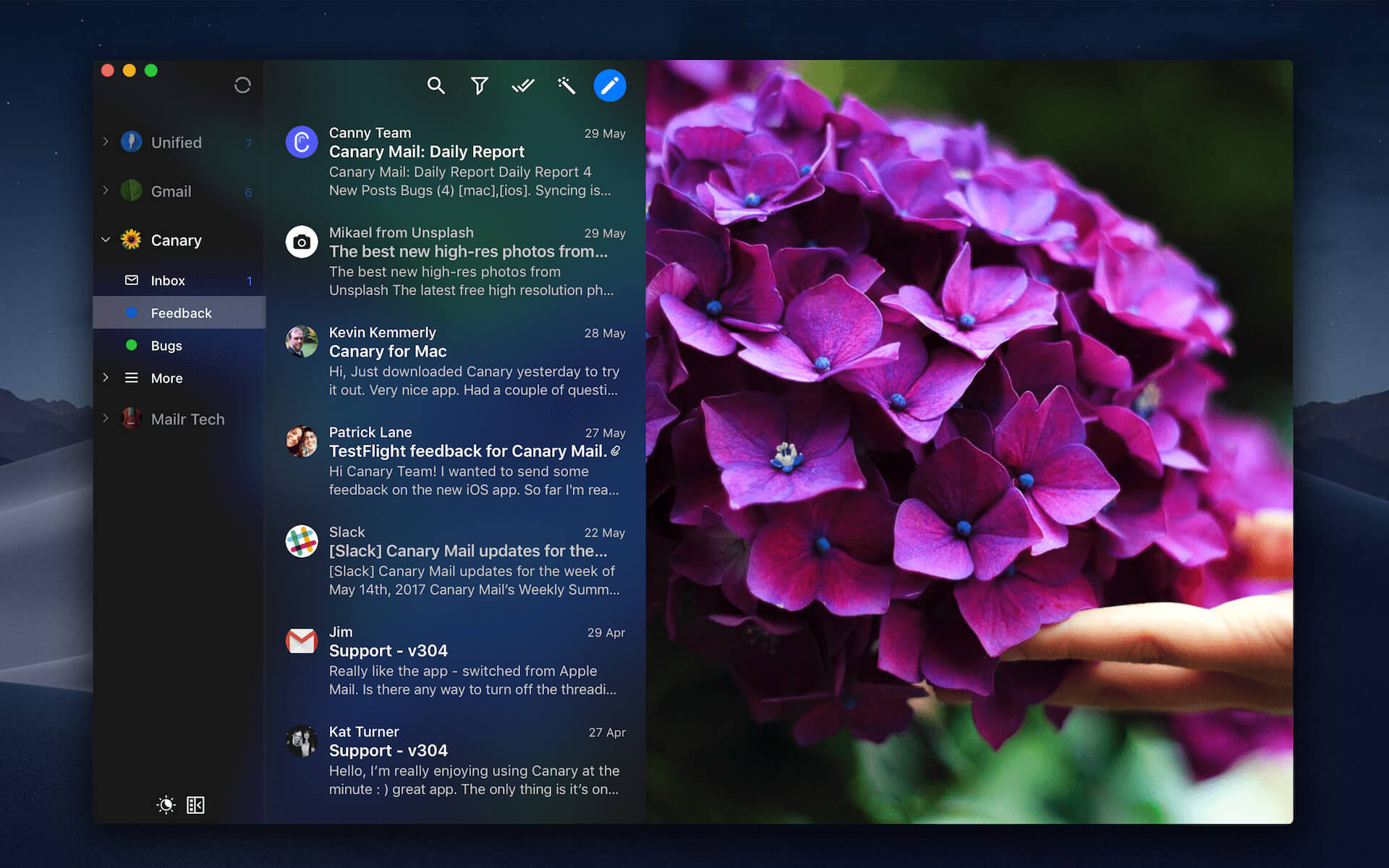This screenshot has height=868, width=1389.
Task: Select the Gmail account label
Action: (171, 192)
